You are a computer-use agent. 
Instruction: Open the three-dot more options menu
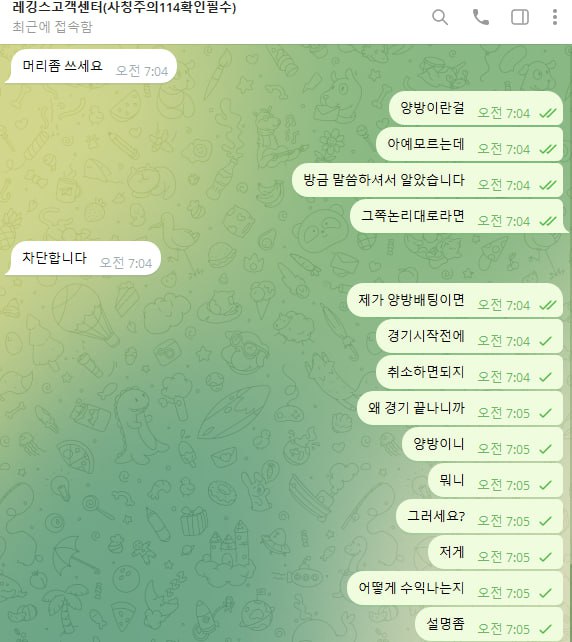(555, 18)
